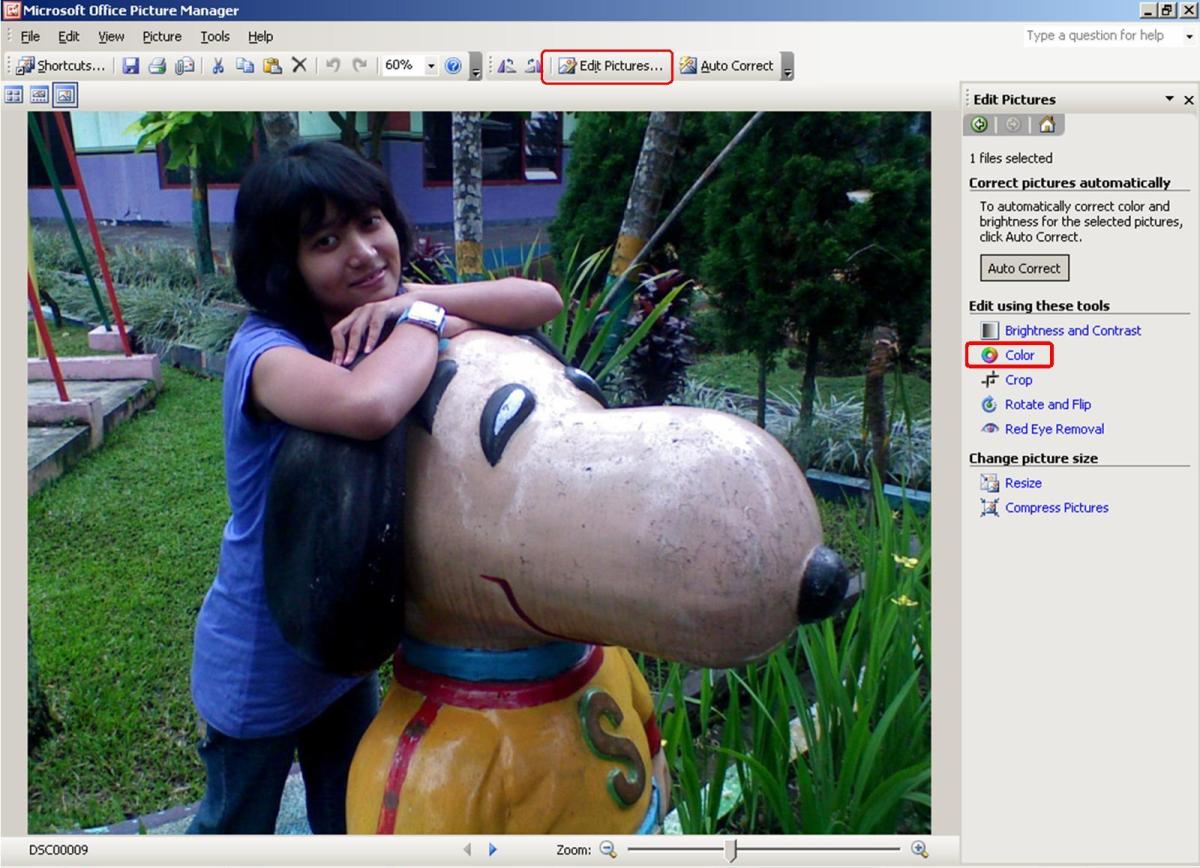Click the Rotate Left icon

507,66
